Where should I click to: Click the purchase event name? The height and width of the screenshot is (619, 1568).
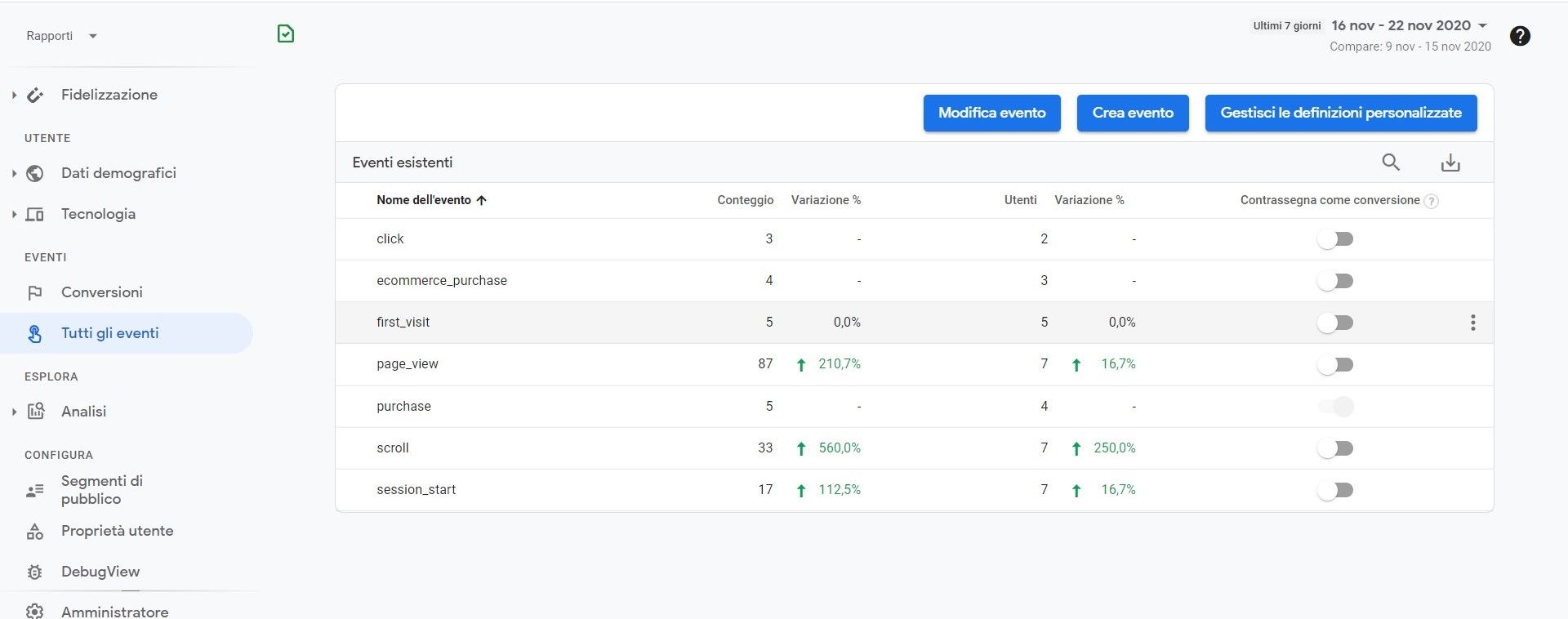[x=403, y=407]
